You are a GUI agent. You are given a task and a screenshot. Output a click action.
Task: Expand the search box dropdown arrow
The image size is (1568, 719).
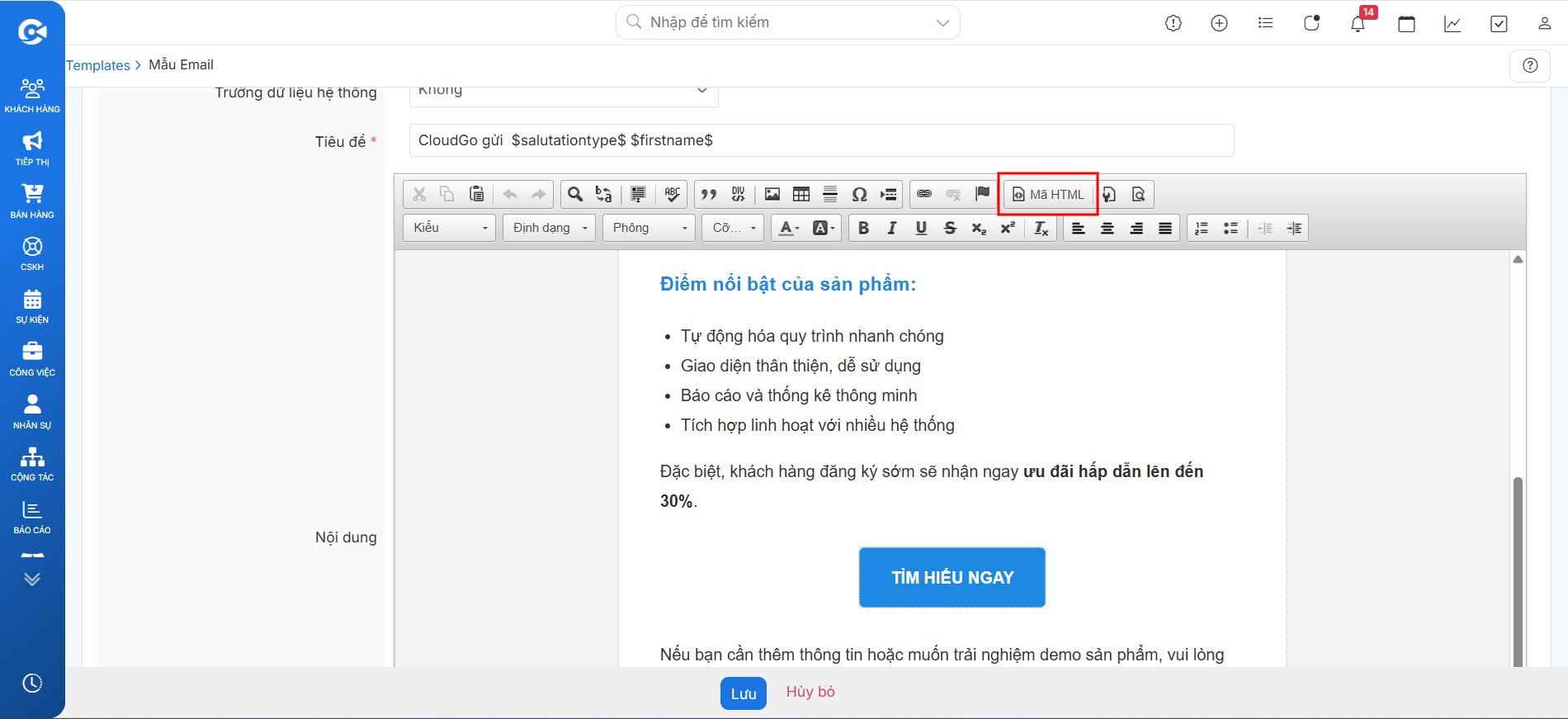click(x=942, y=23)
